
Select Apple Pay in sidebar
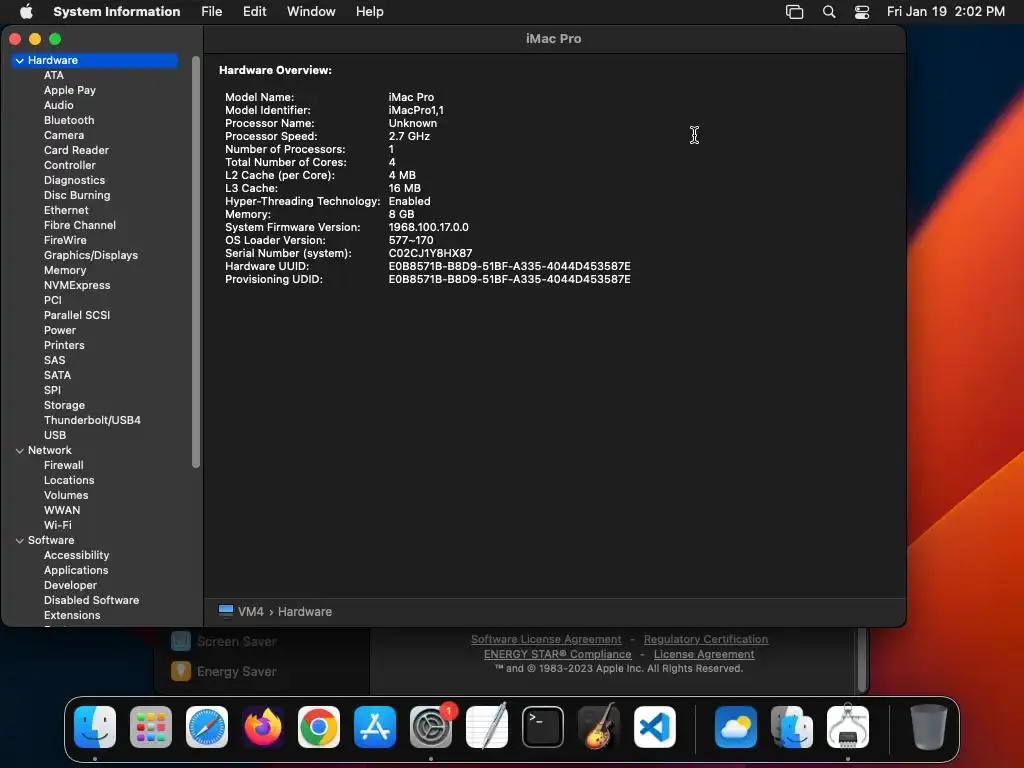click(x=70, y=90)
